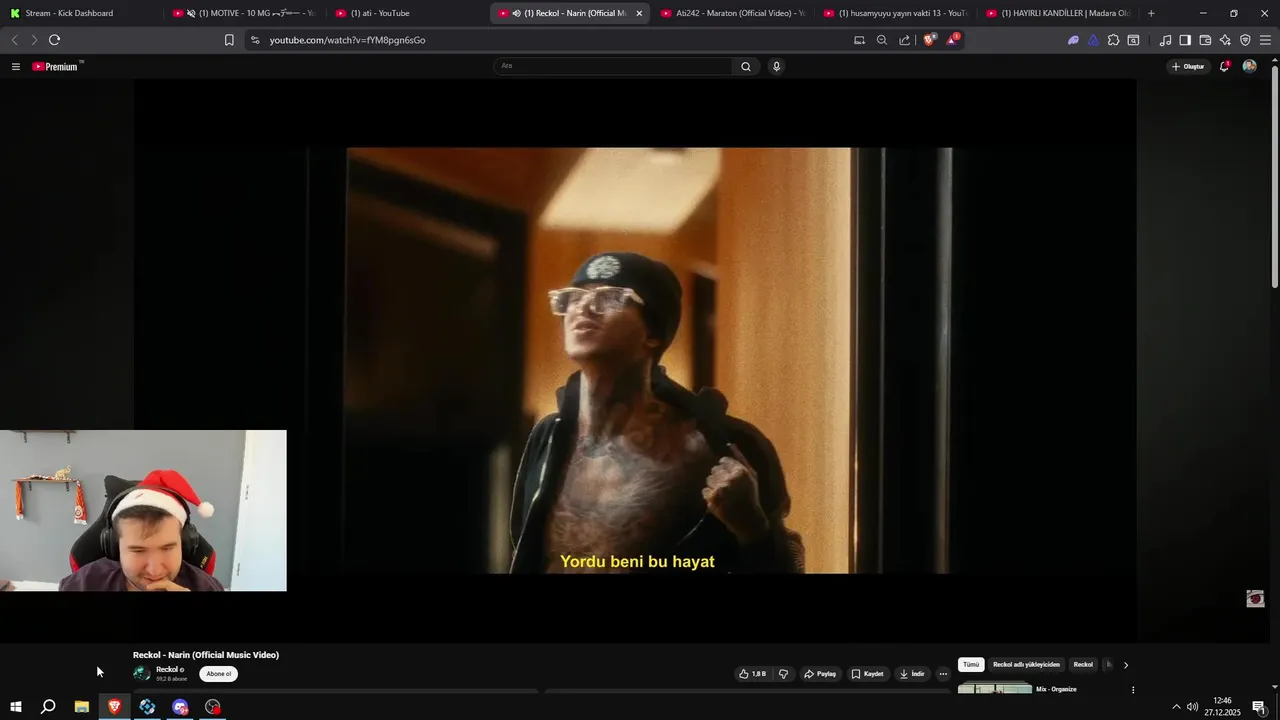Image resolution: width=1280 pixels, height=720 pixels.
Task: Open the Windows Start menu
Action: coord(15,707)
